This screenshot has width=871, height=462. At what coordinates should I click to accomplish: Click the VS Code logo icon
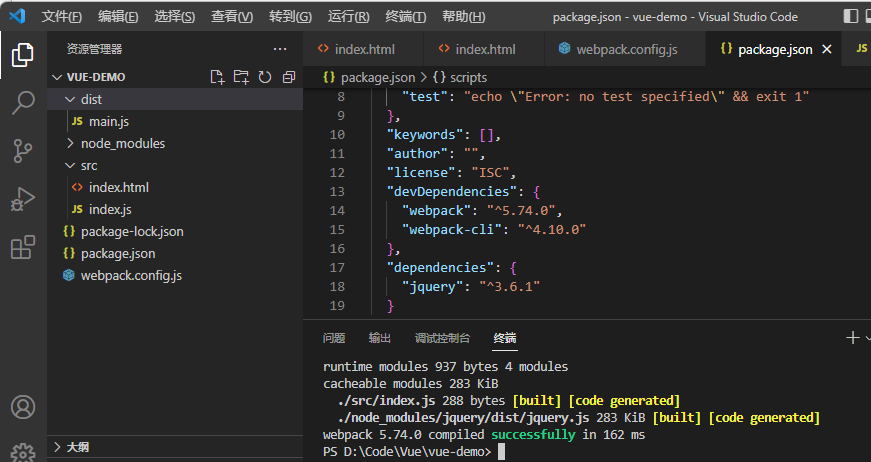tap(17, 16)
